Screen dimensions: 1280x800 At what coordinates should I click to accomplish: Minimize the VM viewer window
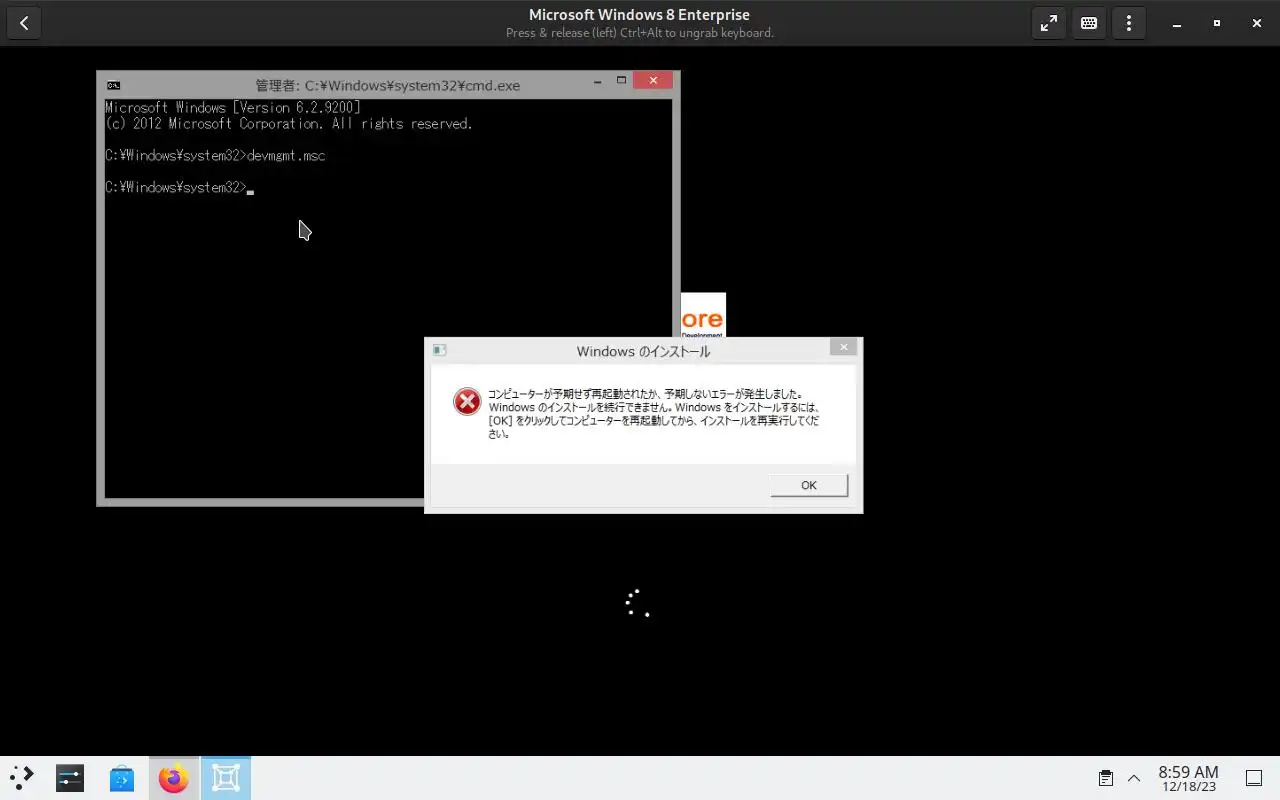click(x=1177, y=23)
